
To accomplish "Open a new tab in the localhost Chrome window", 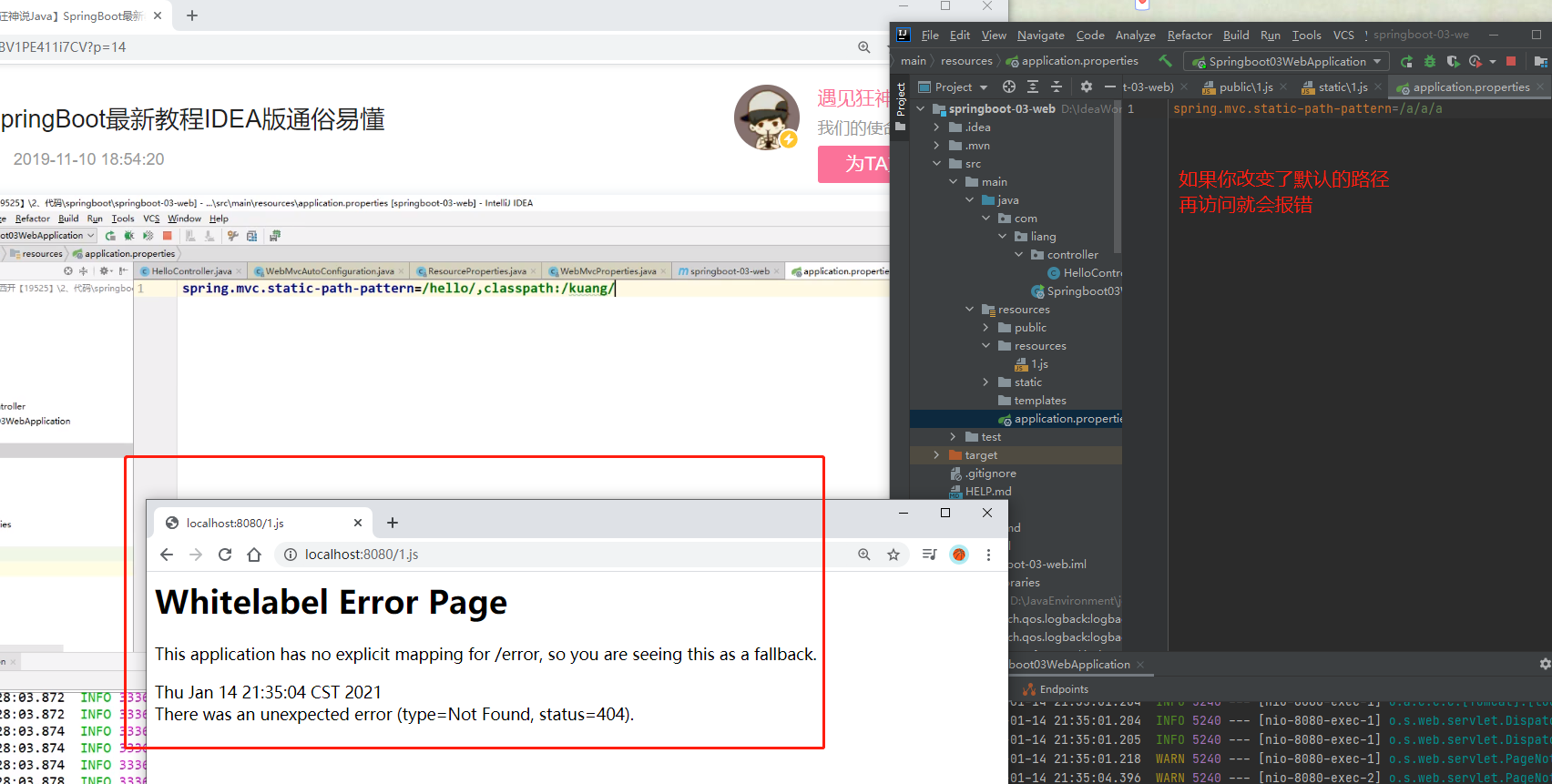I will point(393,523).
